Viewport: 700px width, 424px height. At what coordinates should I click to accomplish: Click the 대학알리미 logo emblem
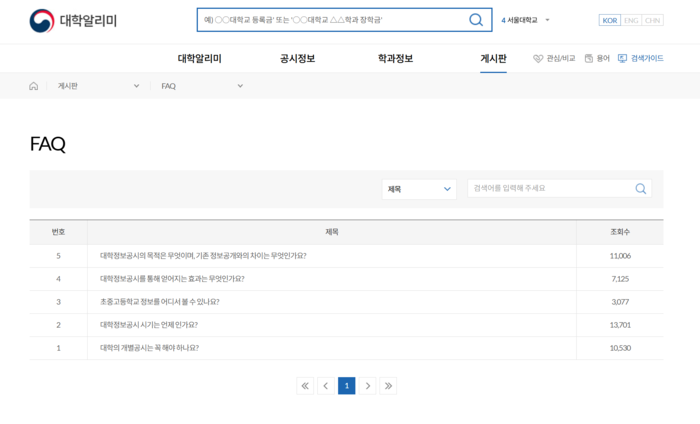pos(42,21)
